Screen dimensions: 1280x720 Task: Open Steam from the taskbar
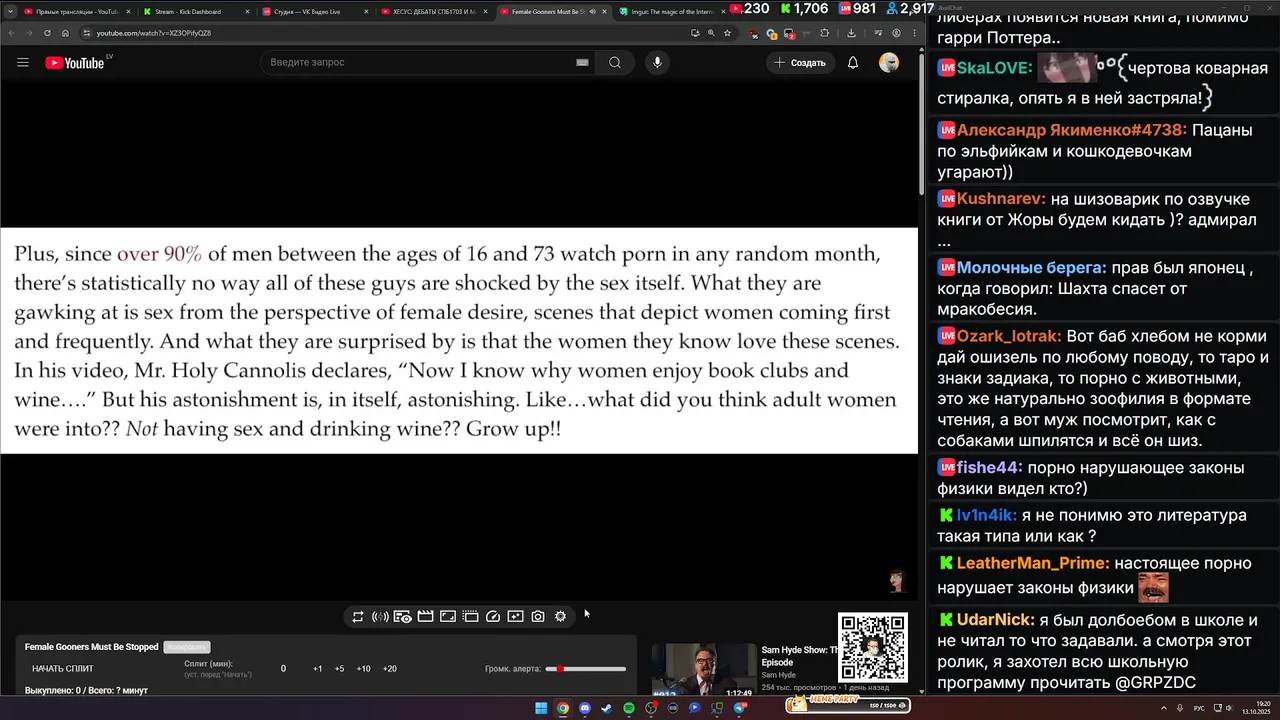(607, 708)
